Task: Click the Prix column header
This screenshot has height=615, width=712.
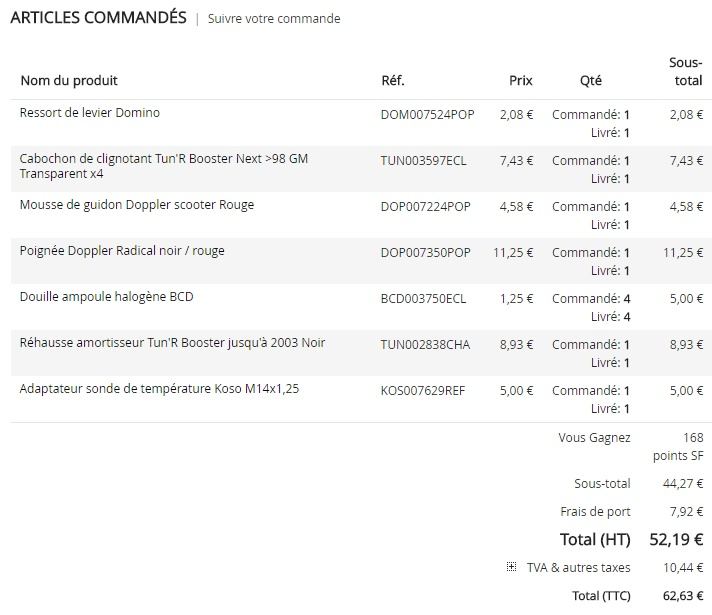Action: 520,81
